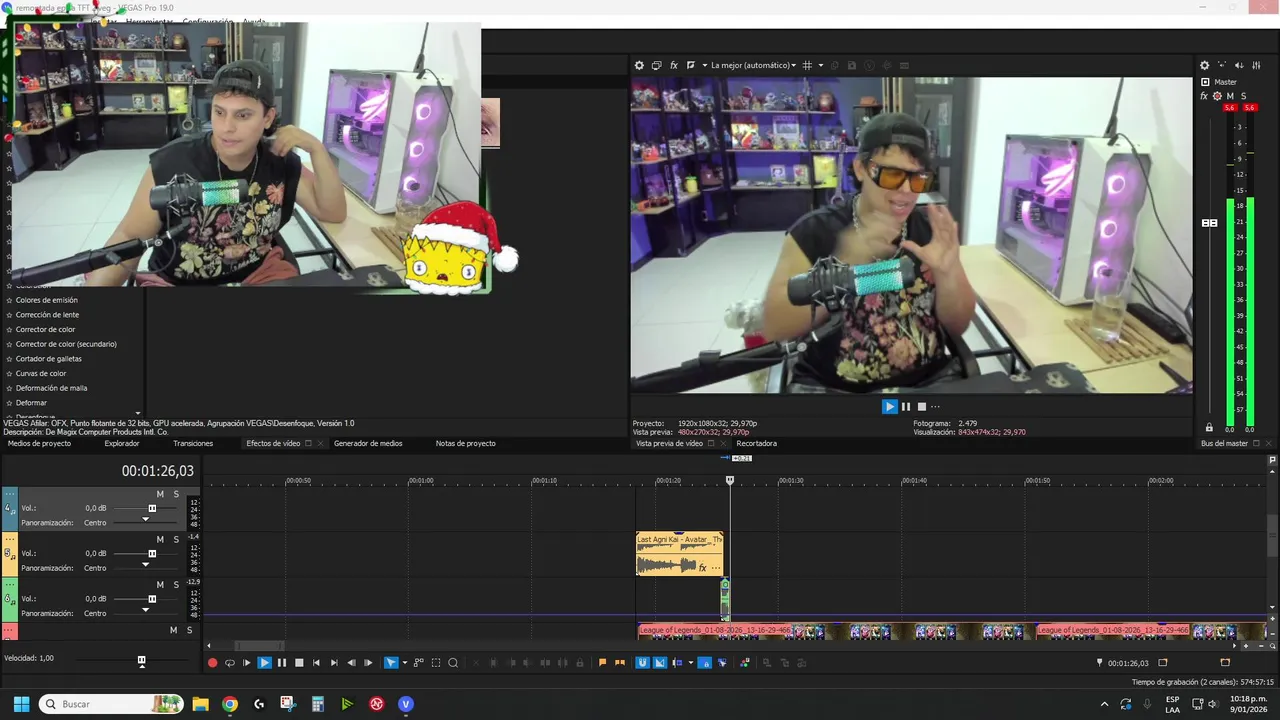The height and width of the screenshot is (720, 1280).
Task: Go to start of the project
Action: 316,662
